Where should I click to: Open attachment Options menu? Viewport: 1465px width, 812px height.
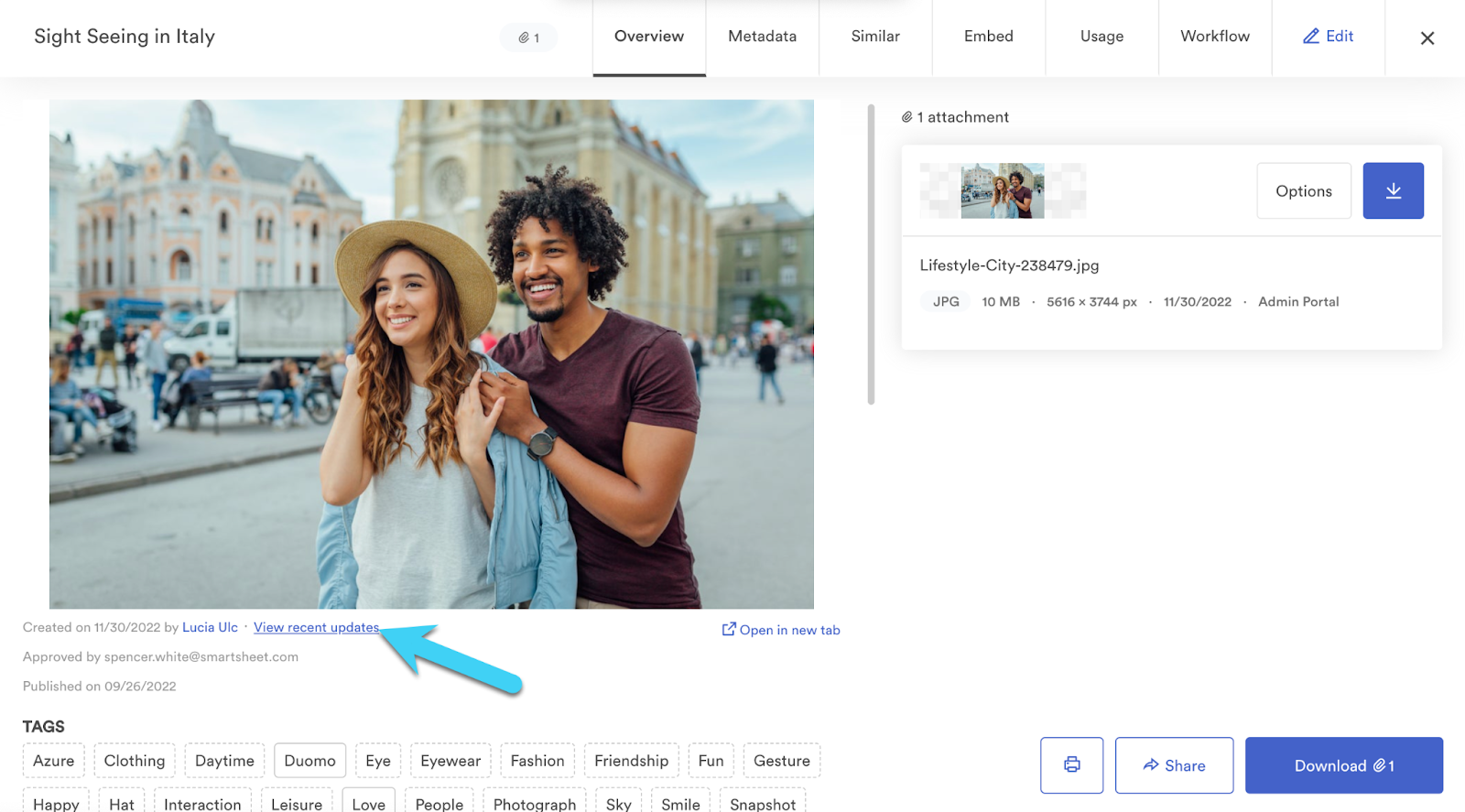[x=1304, y=190]
